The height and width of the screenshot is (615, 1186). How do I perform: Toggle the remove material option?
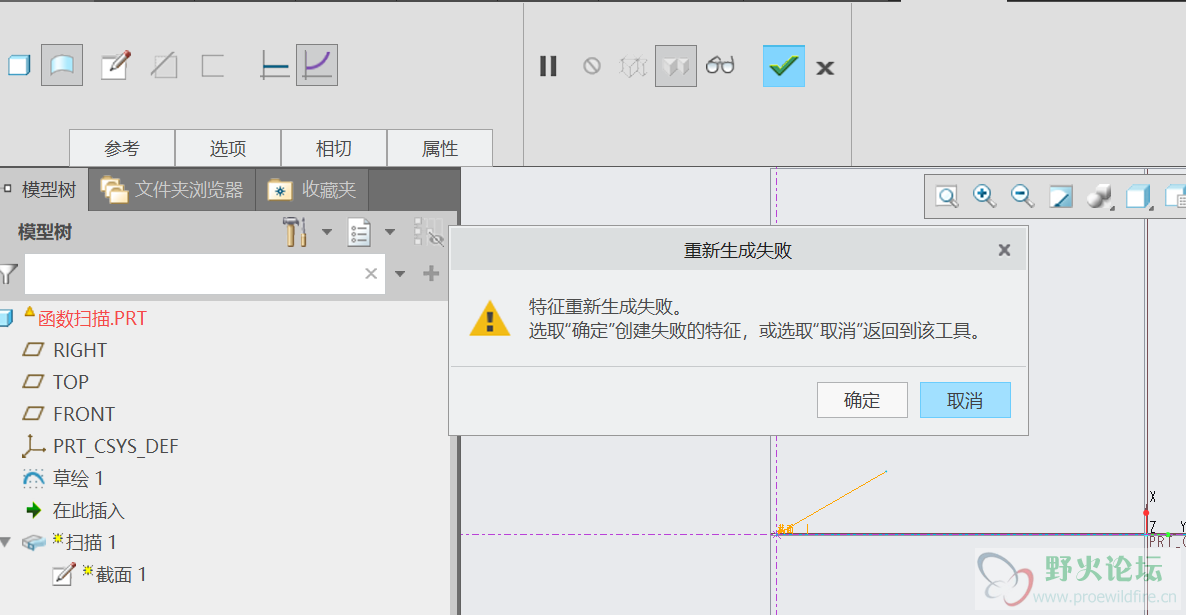[x=164, y=66]
